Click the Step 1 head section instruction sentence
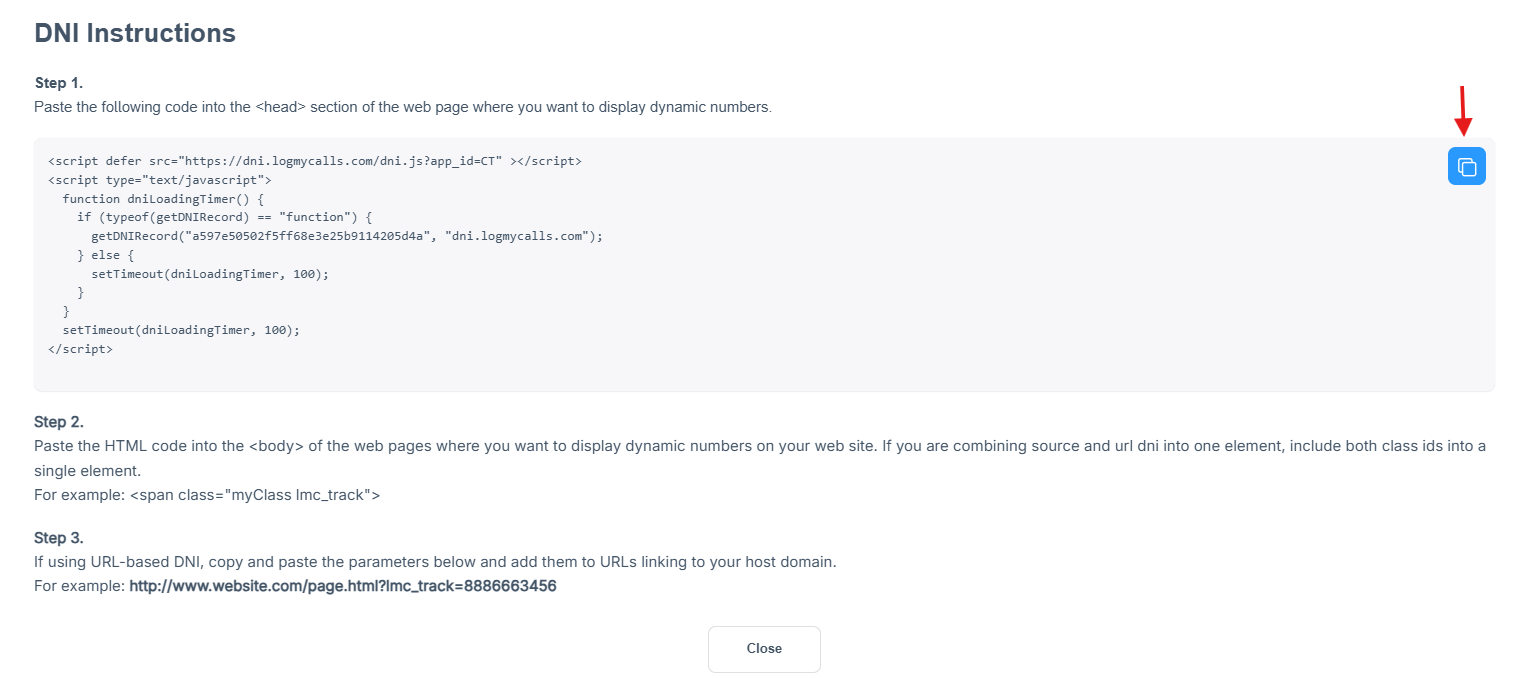Screen dimensions: 1522x678 click(x=403, y=107)
